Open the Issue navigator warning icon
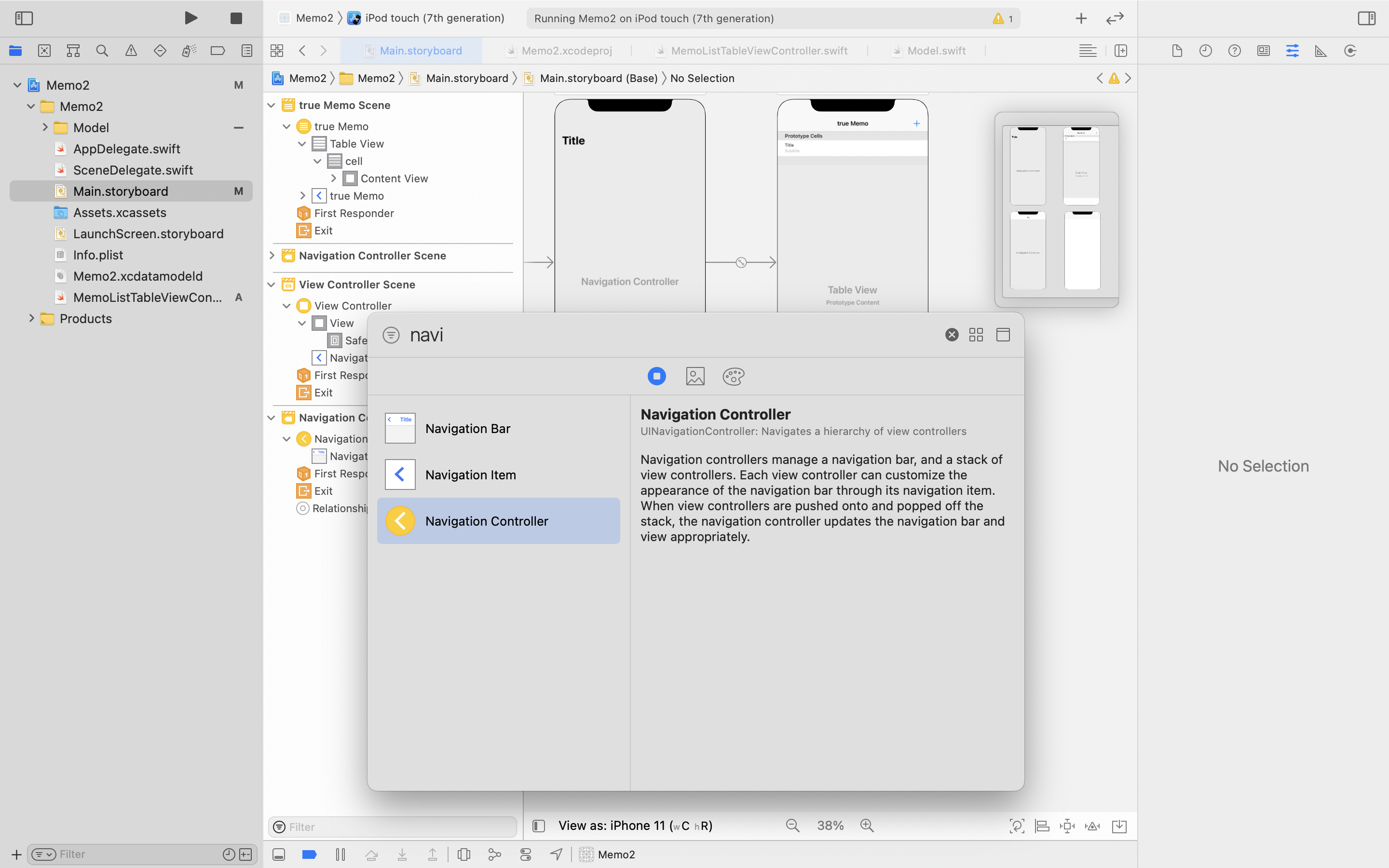 (131, 51)
